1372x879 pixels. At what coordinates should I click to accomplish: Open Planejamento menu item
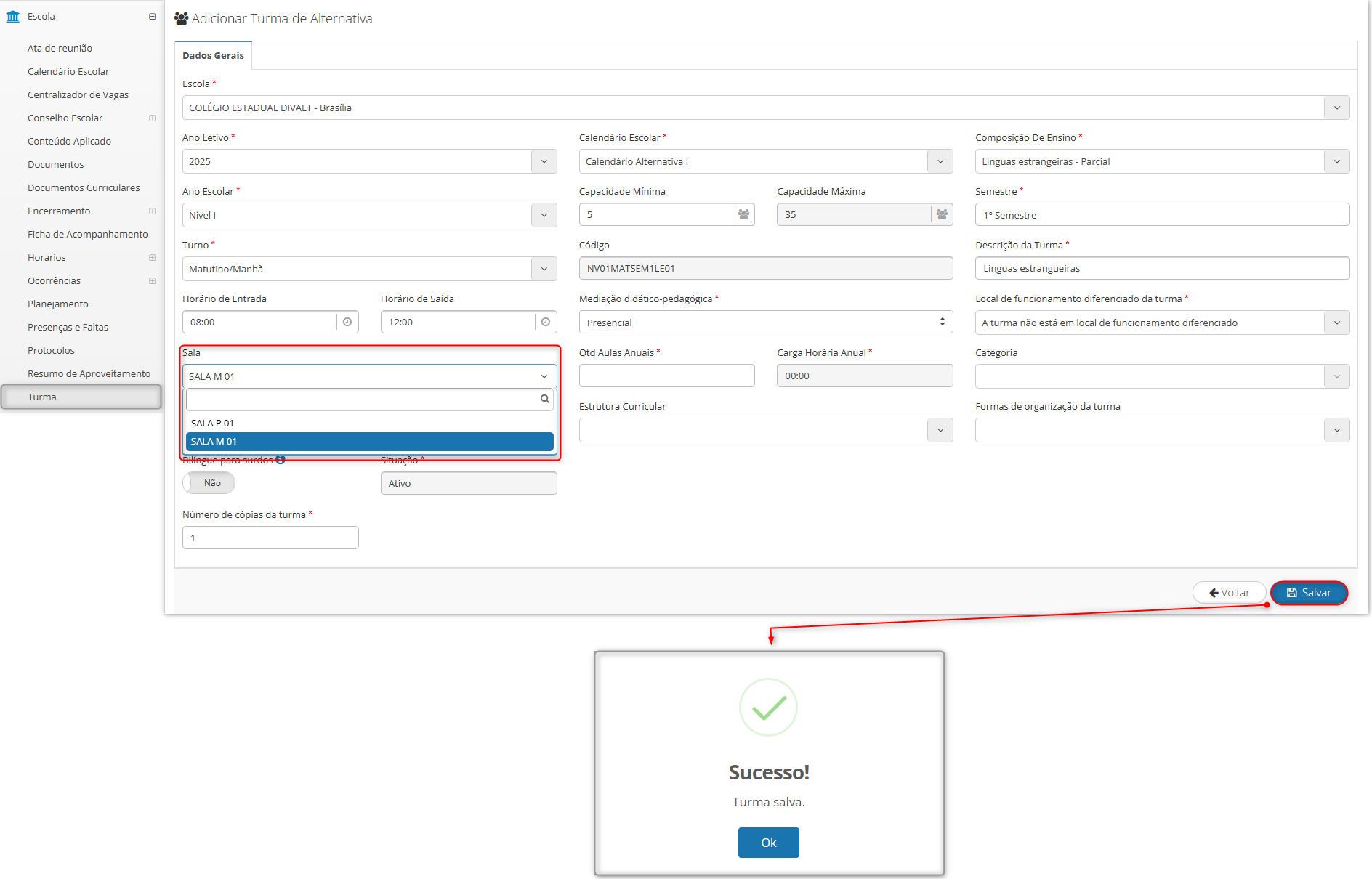[58, 304]
